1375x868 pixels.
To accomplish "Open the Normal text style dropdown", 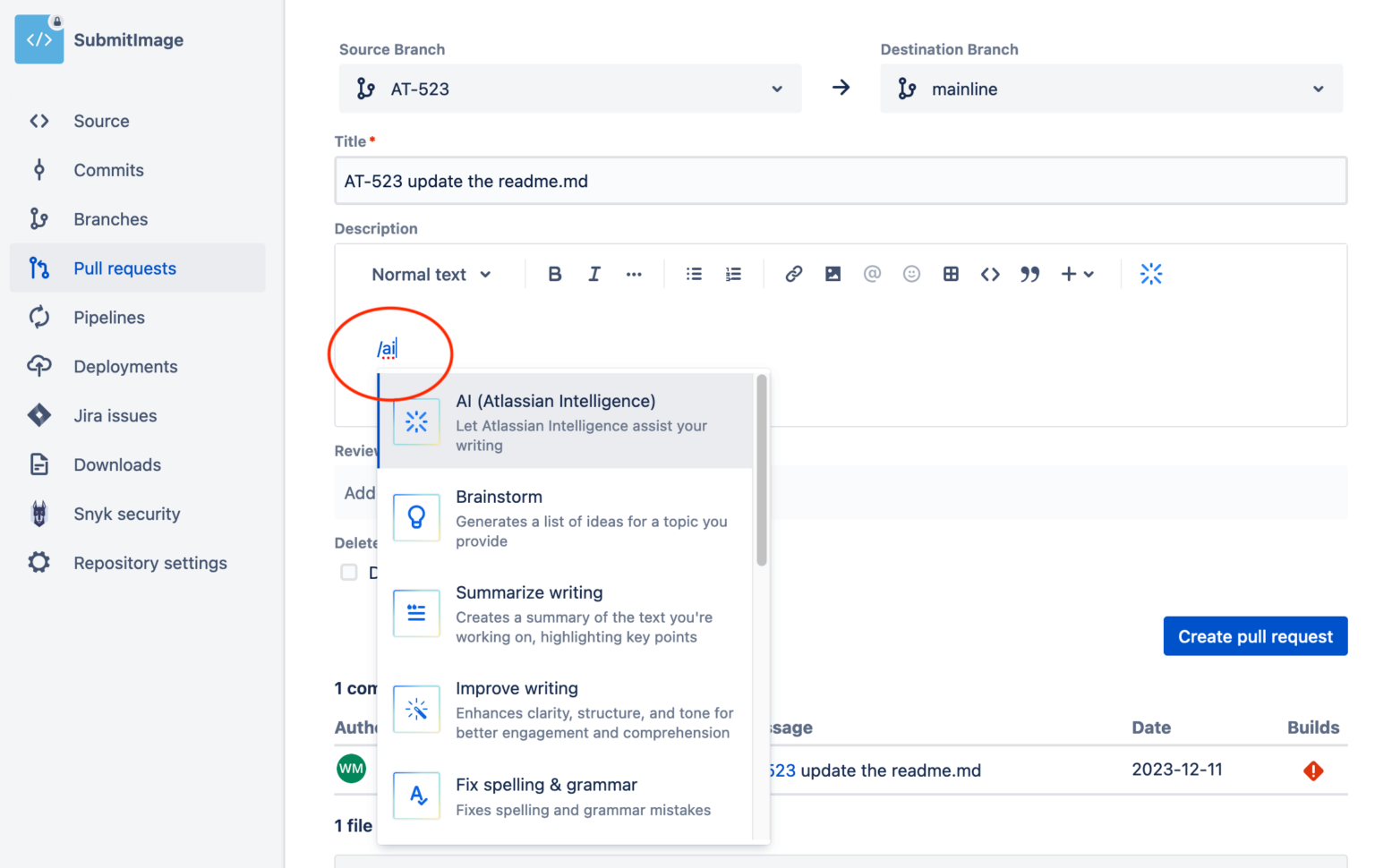I will pyautogui.click(x=431, y=274).
